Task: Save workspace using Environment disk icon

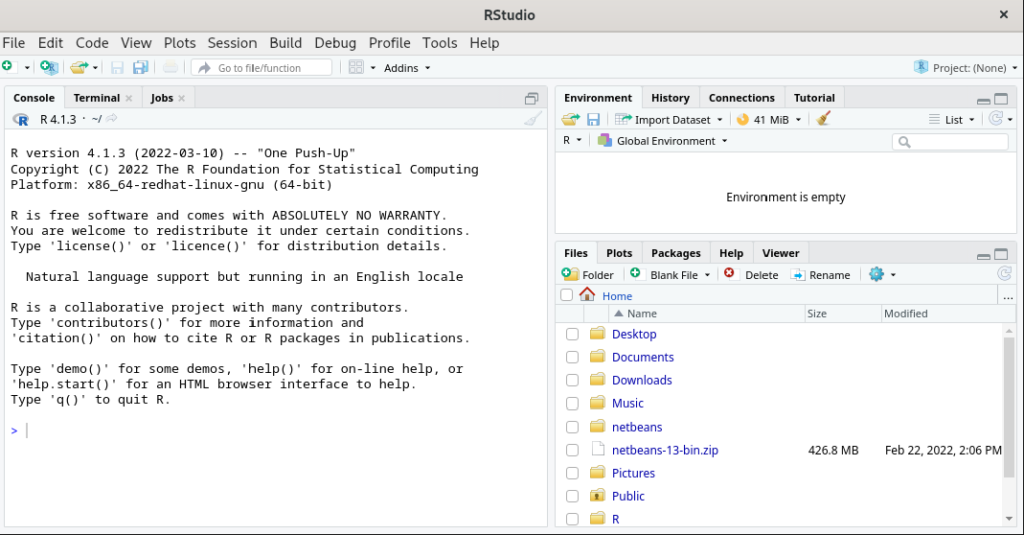Action: point(593,120)
